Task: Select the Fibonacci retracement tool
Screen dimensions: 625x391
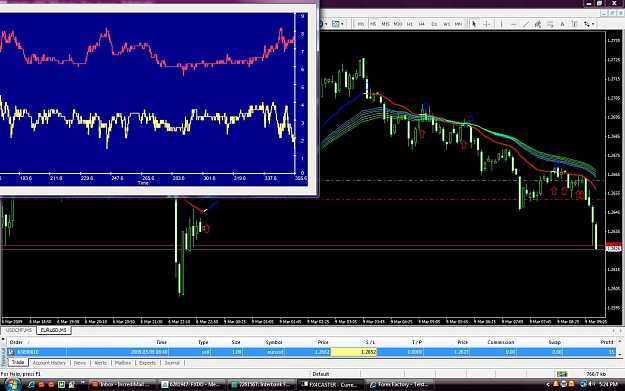Action: tap(550, 24)
